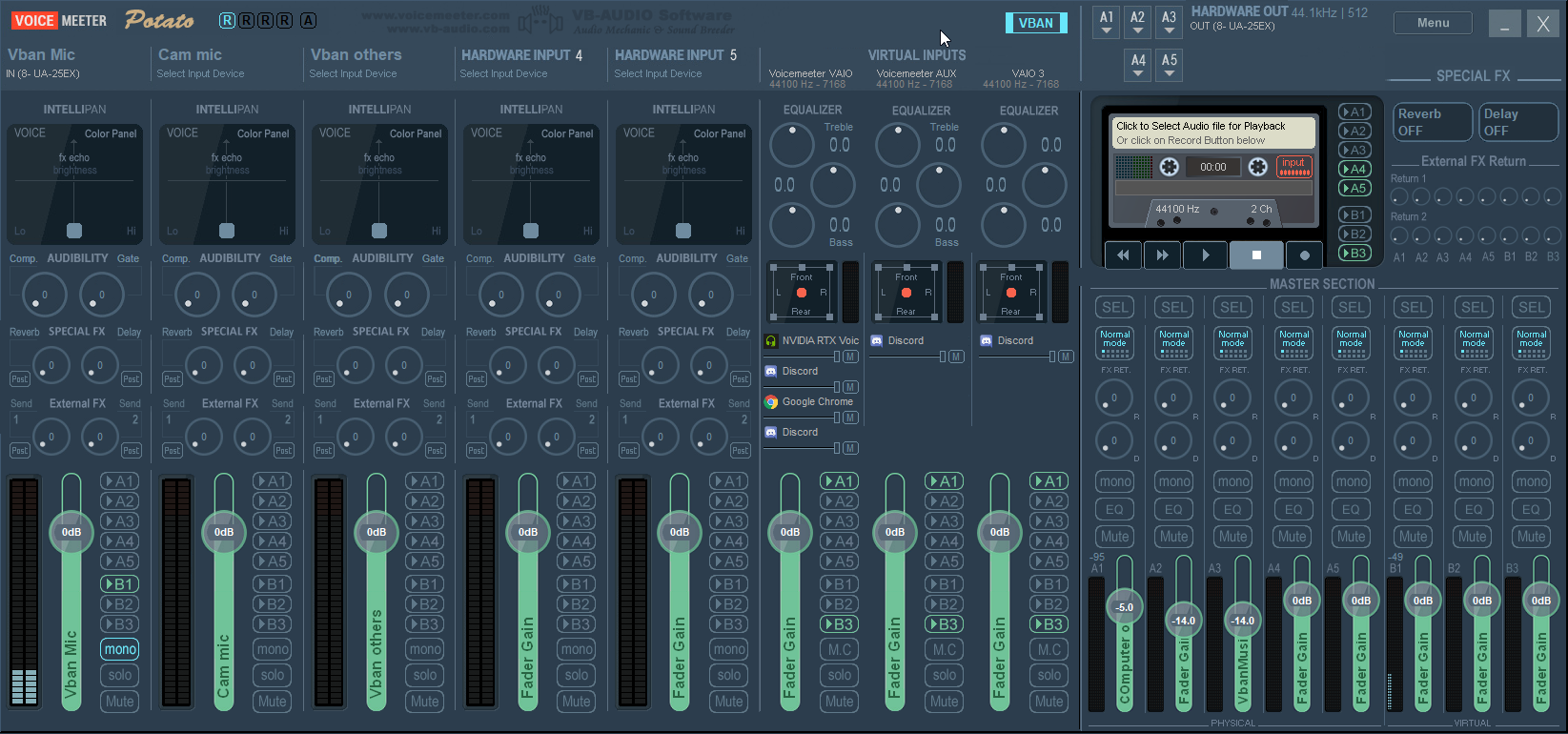The width and height of the screenshot is (1568, 734).
Task: Click the Google Chrome app icon
Action: click(x=771, y=402)
